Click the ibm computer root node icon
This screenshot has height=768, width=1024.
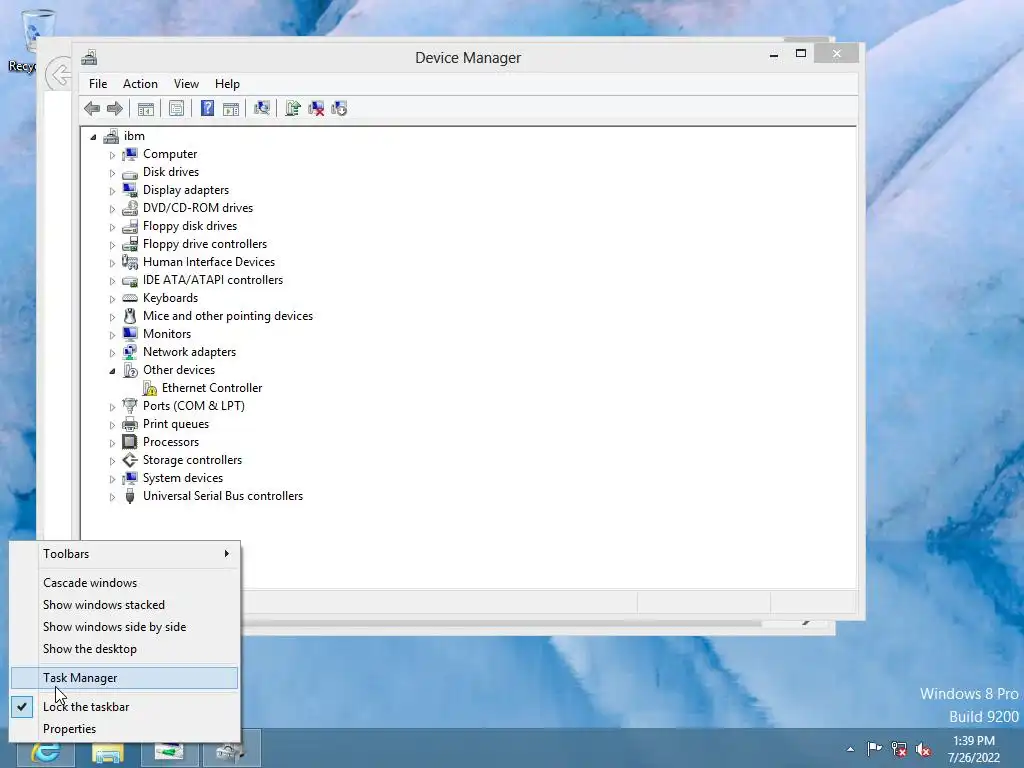(x=111, y=136)
